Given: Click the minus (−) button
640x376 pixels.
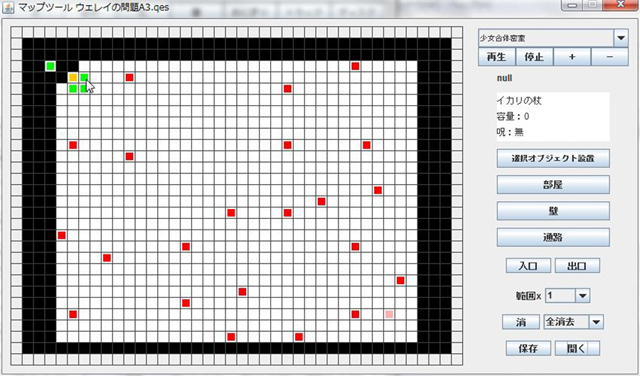Looking at the screenshot, I should click(x=610, y=57).
